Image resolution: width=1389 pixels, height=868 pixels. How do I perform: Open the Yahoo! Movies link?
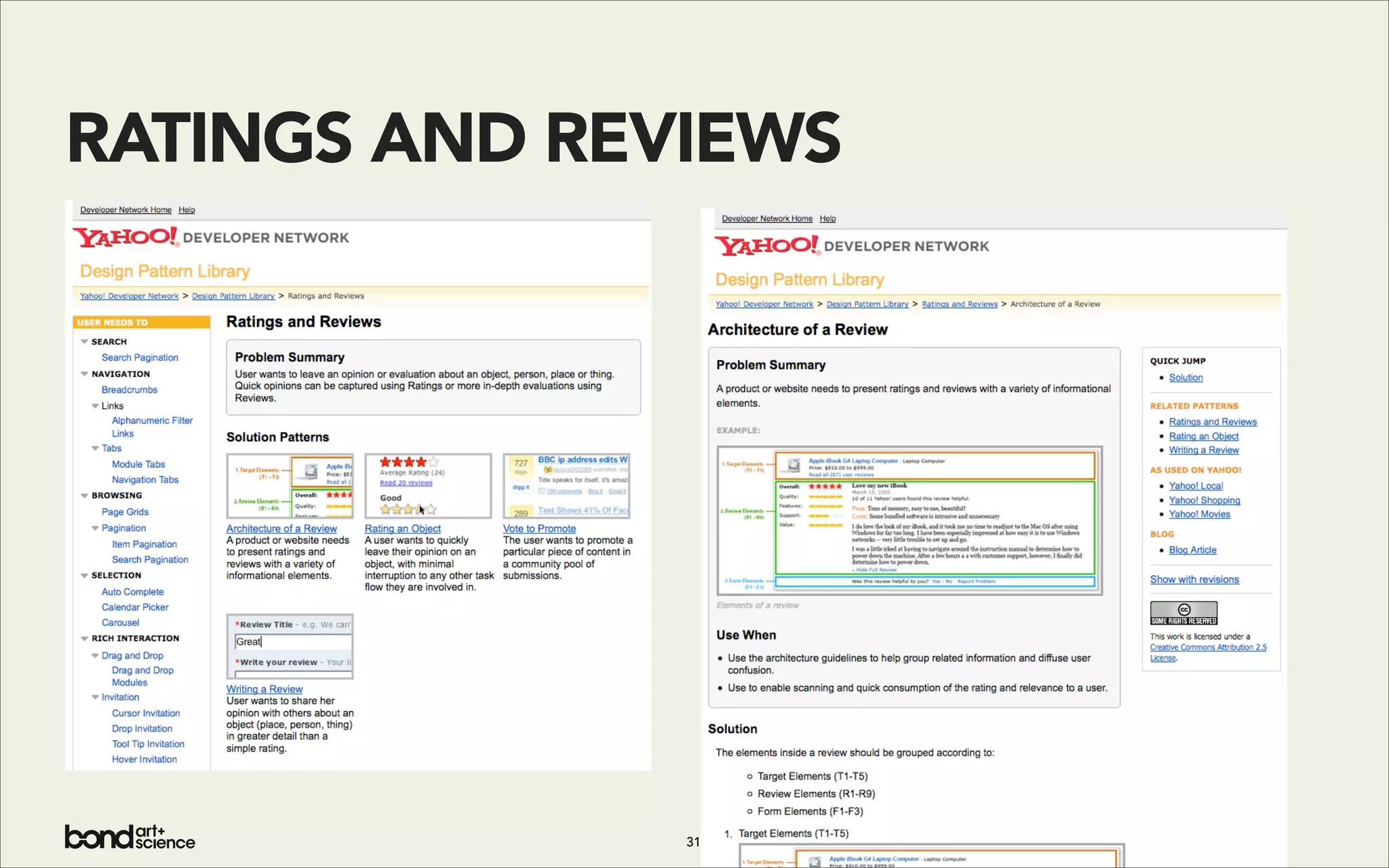coord(1199,515)
